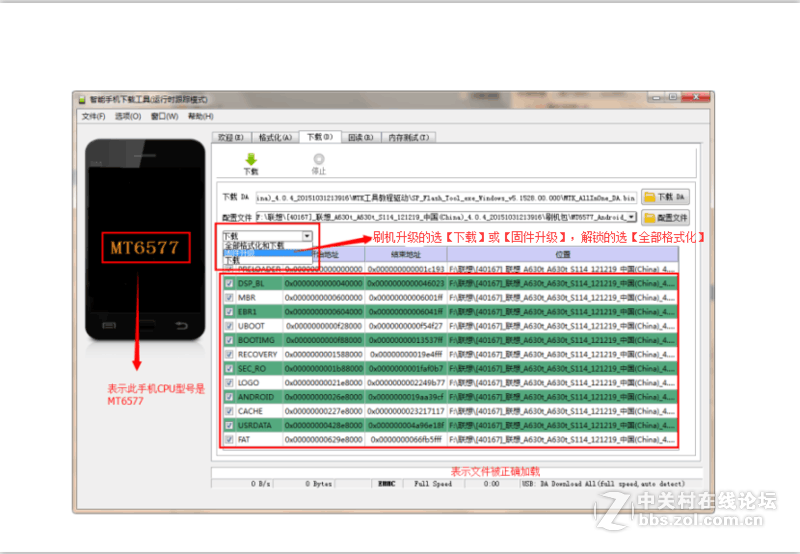Viewport: 800px width, 554px height.
Task: Toggle the BOOTIMG partition checkbox
Action: pyautogui.click(x=229, y=340)
